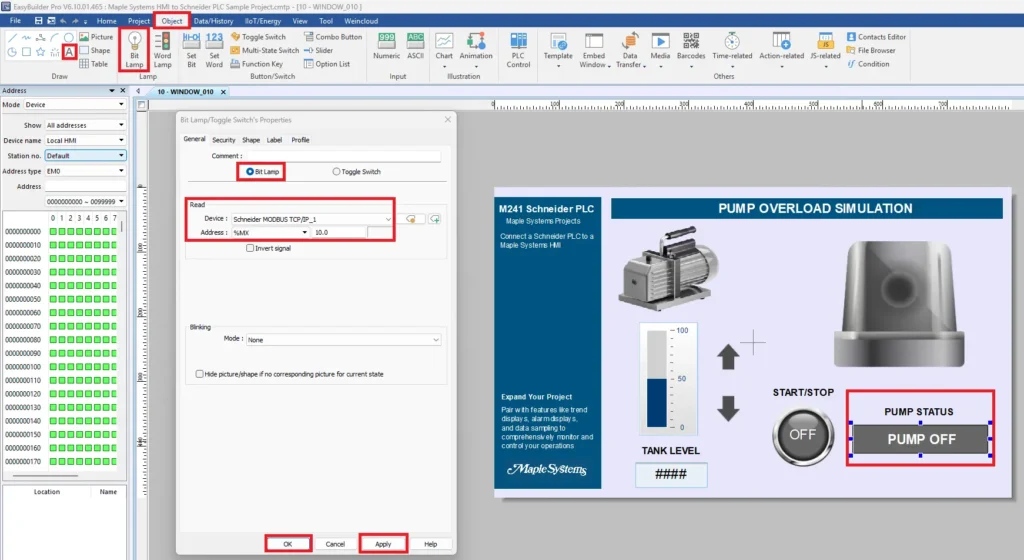Screen dimensions: 1024x560
Task: Insert an ASCII input object
Action: coord(415,46)
